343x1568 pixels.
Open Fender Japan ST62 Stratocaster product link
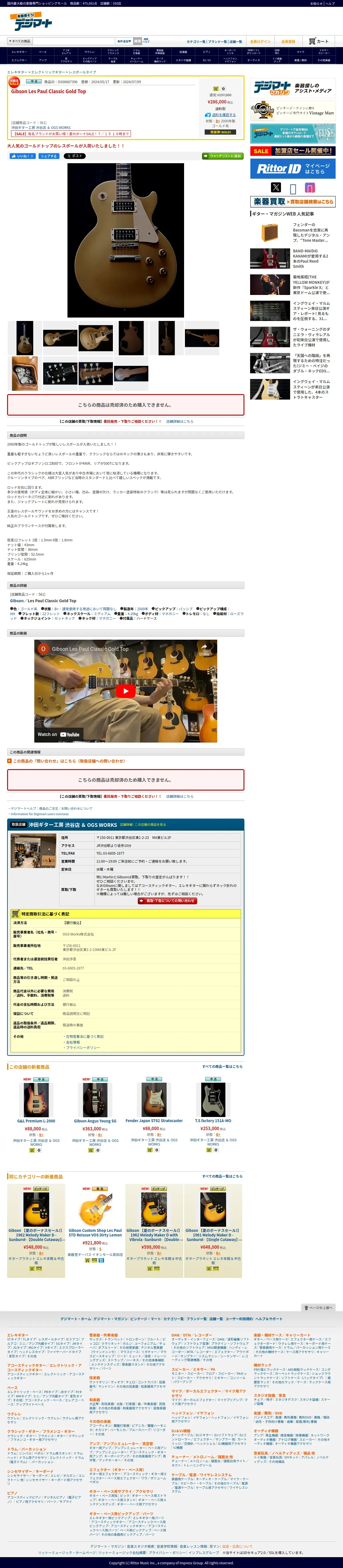click(x=154, y=1121)
